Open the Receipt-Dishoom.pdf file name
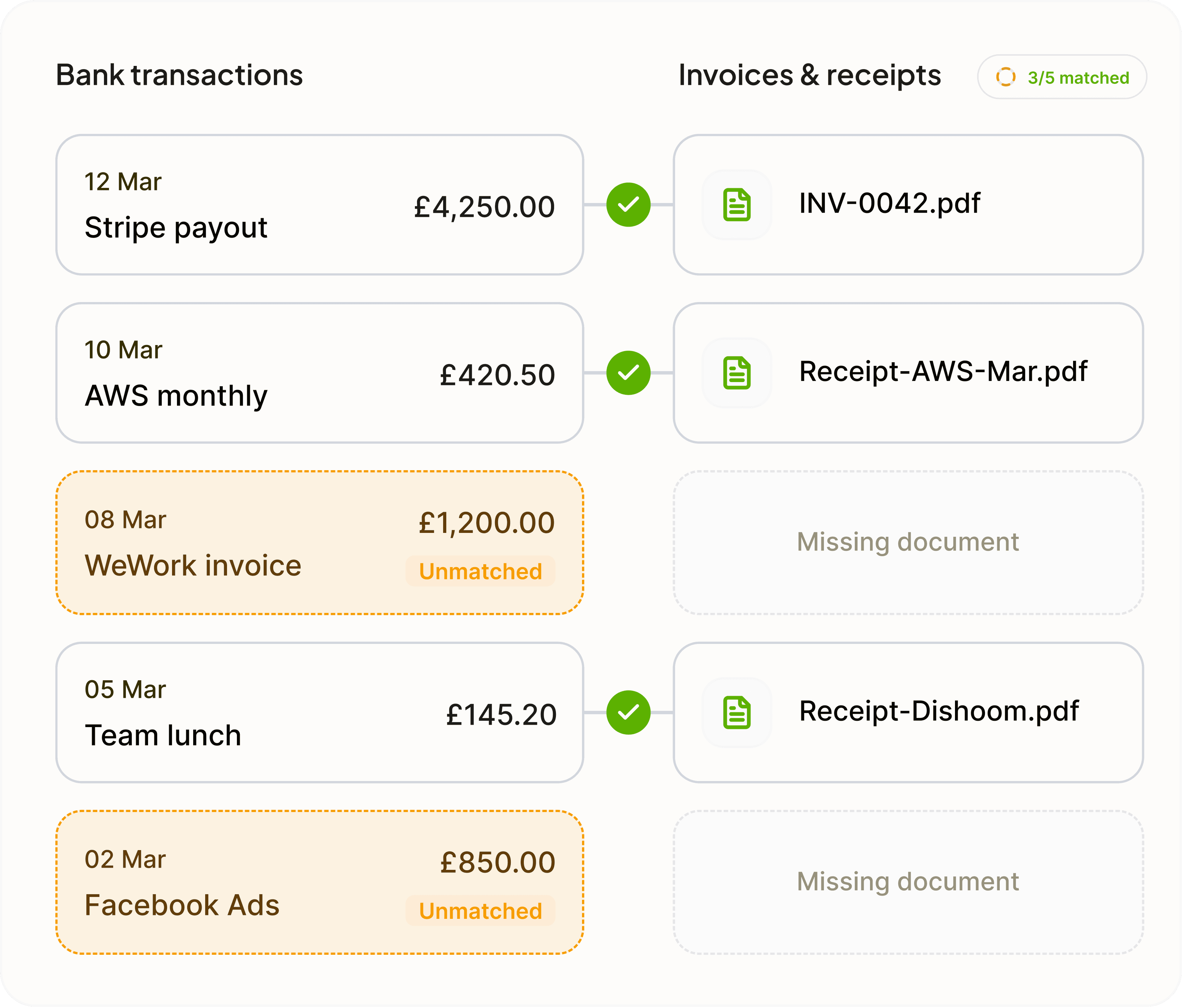The image size is (1182, 1008). 938,711
